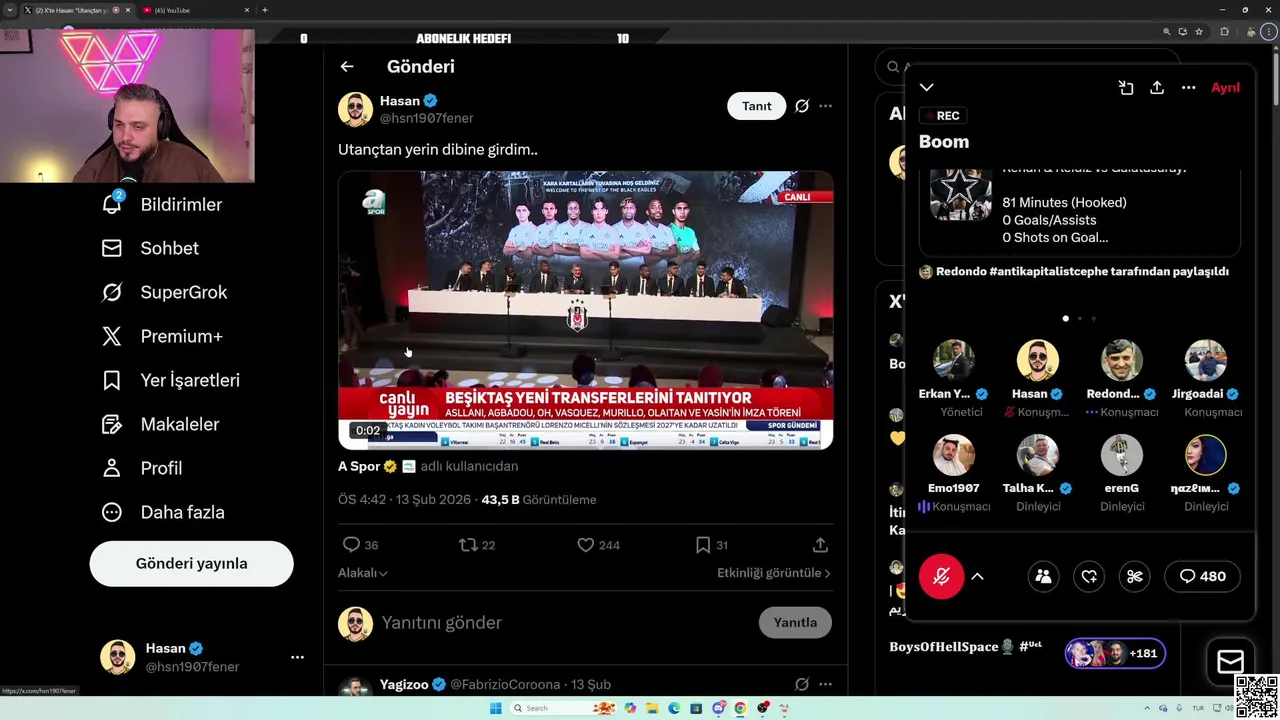
Task: Toggle the red microphone mute button
Action: (941, 576)
